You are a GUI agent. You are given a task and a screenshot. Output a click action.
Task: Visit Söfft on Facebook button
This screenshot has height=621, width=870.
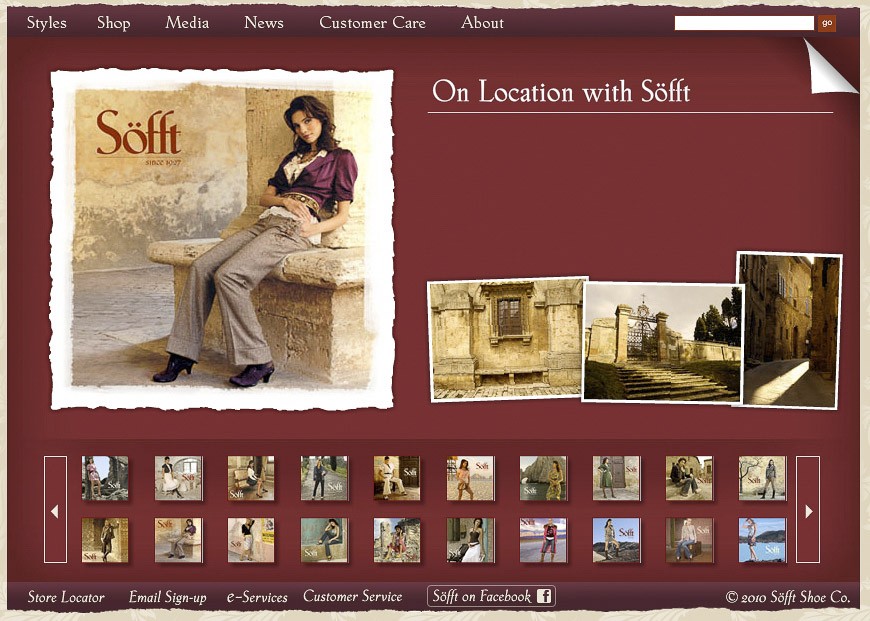(491, 597)
